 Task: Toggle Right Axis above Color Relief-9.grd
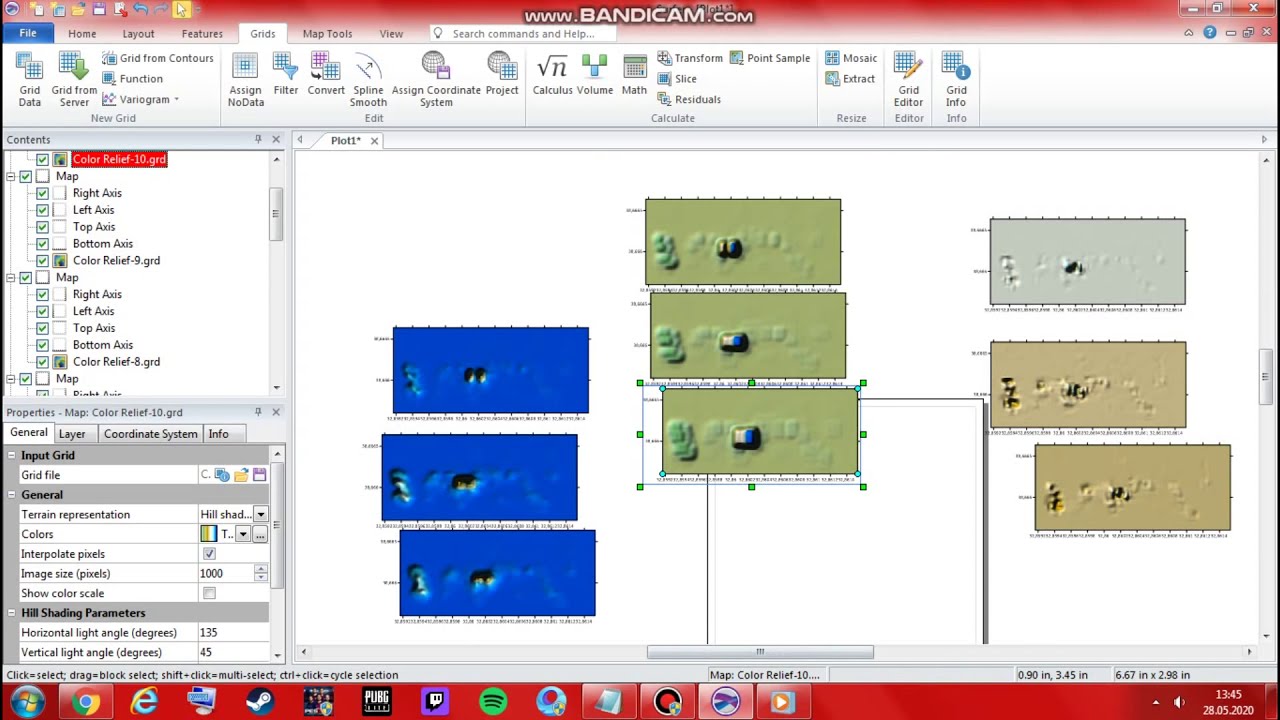42,193
